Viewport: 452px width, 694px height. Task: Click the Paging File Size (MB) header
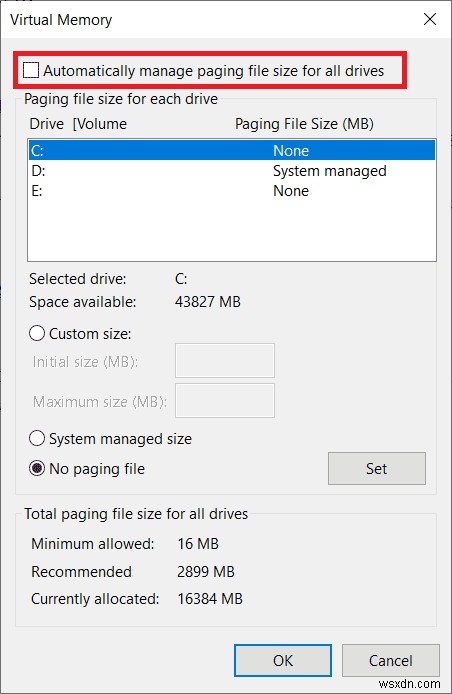(x=304, y=124)
